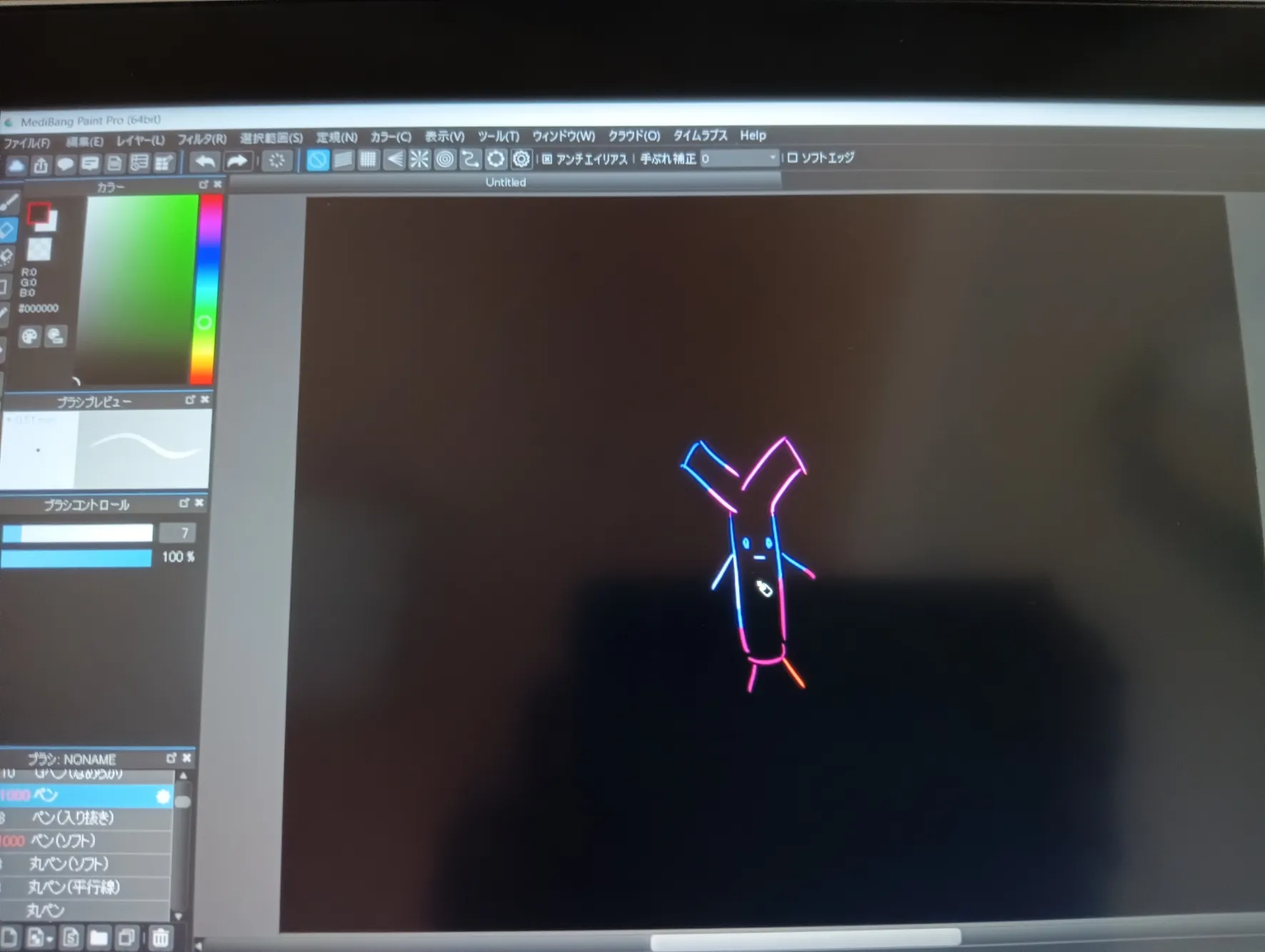Open the ファイル(F) menu
The height and width of the screenshot is (952, 1265).
[x=26, y=143]
